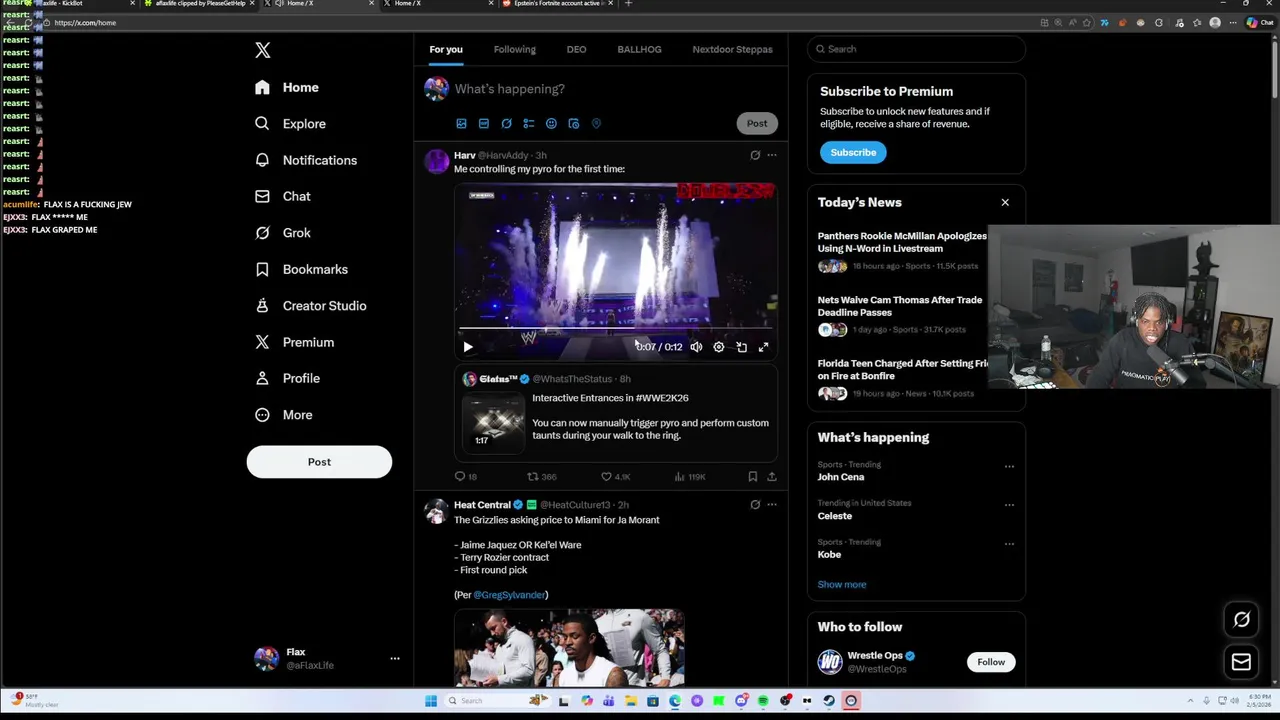Open Steam from taskbar

(829, 701)
